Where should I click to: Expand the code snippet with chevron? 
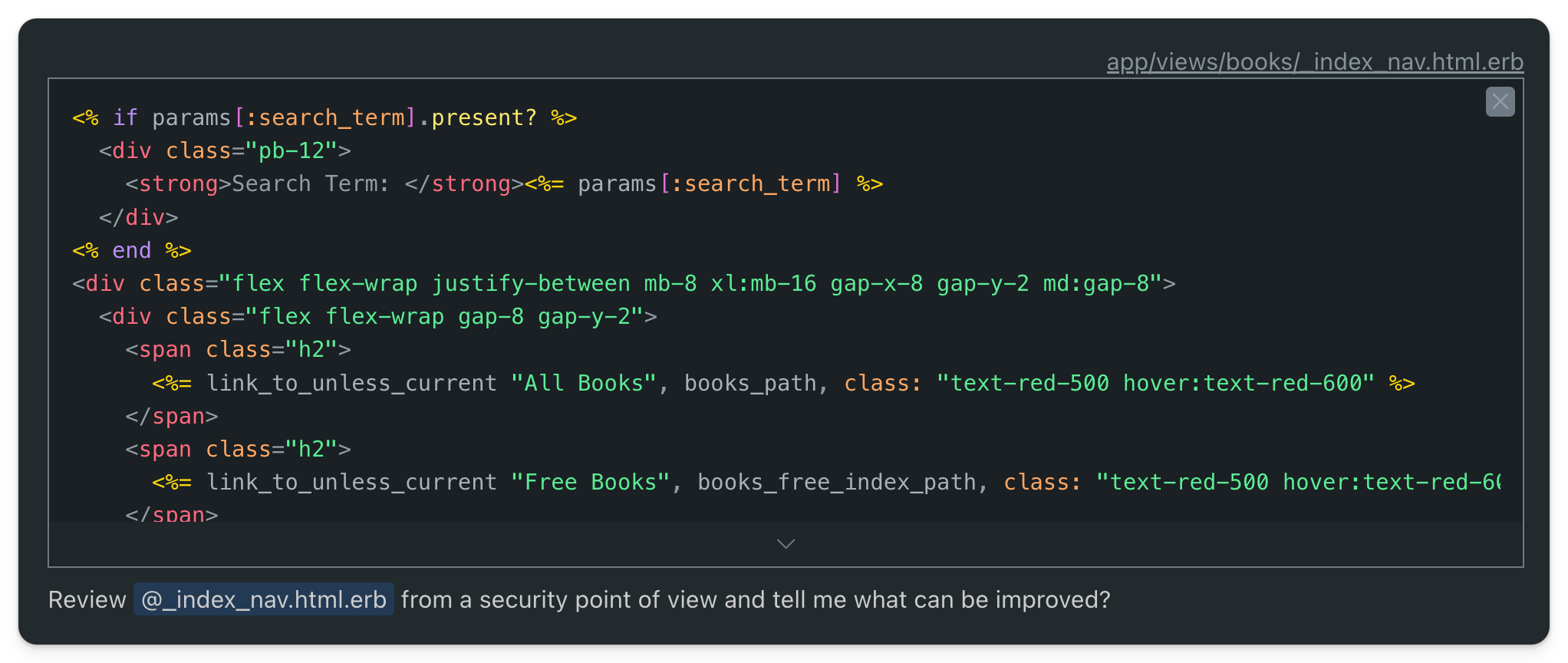tap(786, 543)
